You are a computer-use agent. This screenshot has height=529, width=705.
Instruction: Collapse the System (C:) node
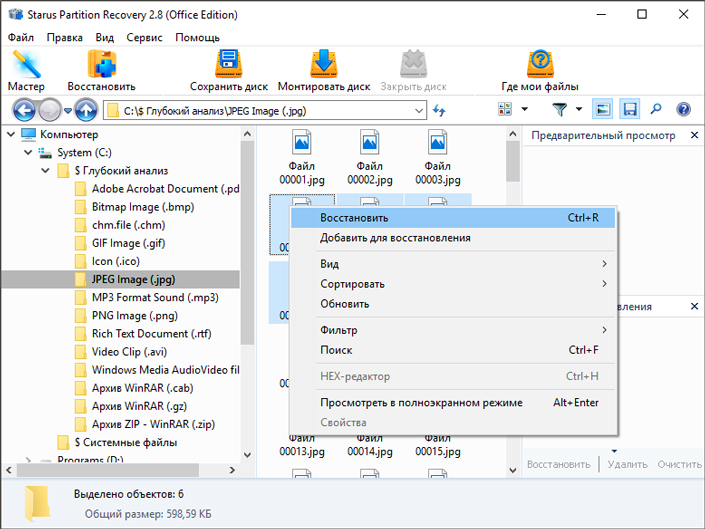pyautogui.click(x=28, y=152)
